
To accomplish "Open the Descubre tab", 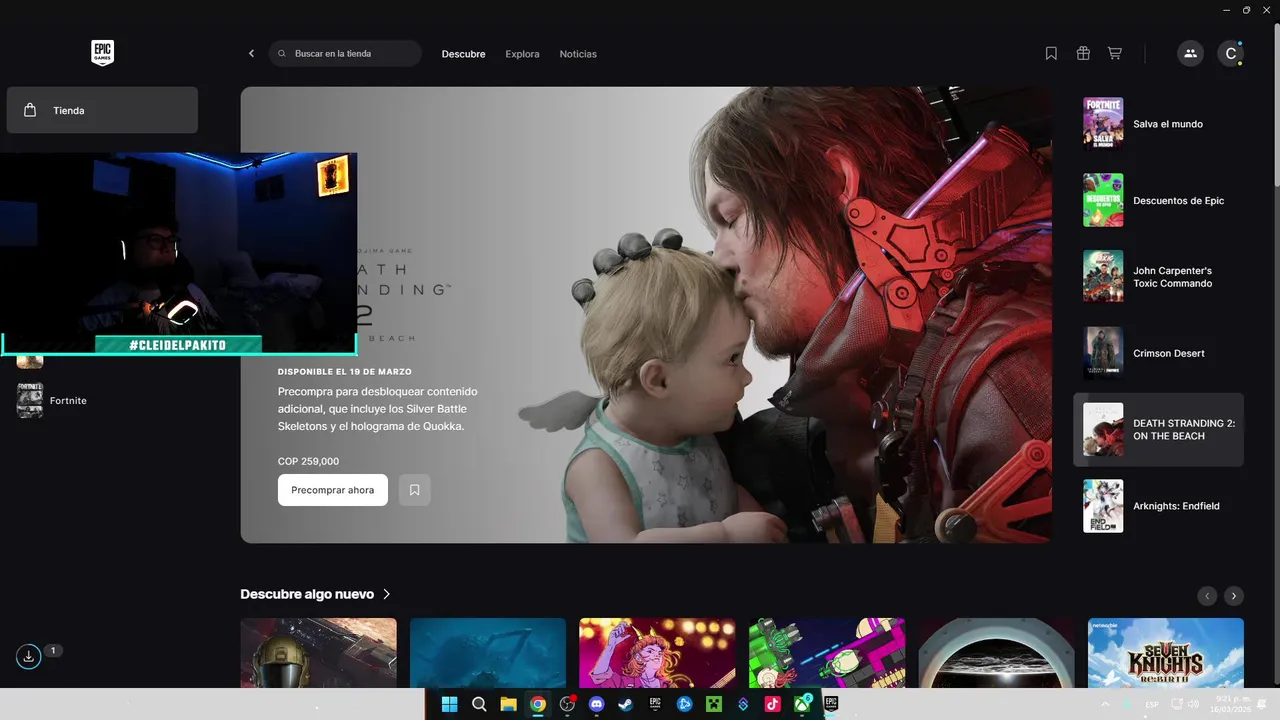I will tap(463, 54).
